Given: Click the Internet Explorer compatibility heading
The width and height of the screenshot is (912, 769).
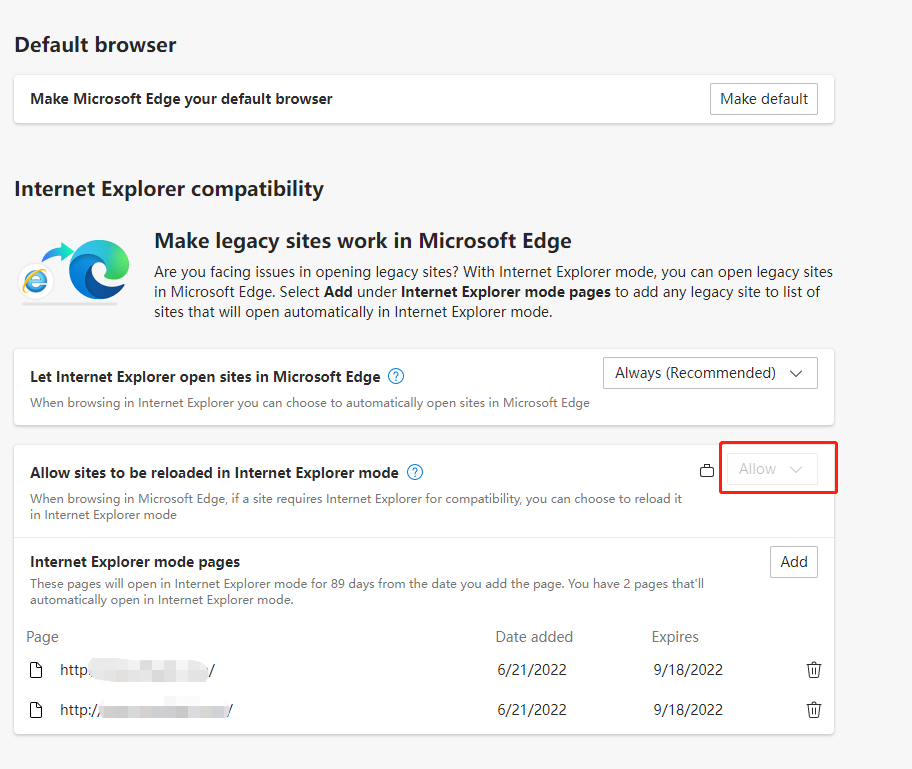Looking at the screenshot, I should [x=169, y=189].
